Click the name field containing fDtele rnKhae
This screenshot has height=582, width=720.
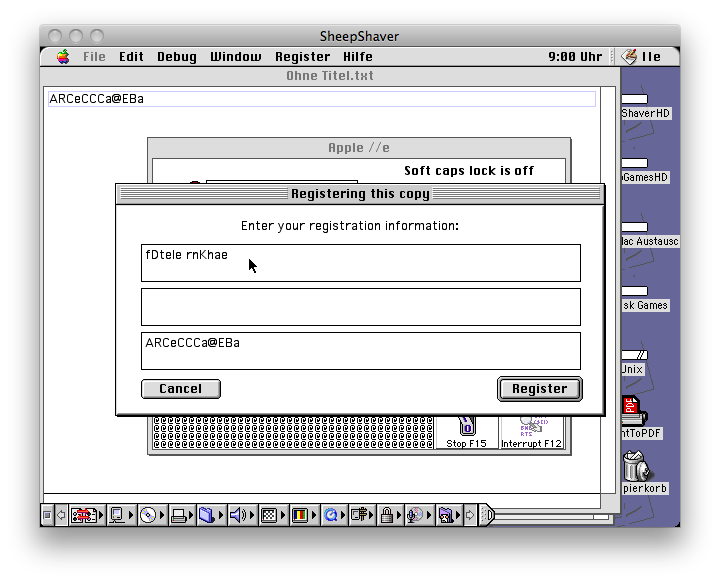[360, 263]
